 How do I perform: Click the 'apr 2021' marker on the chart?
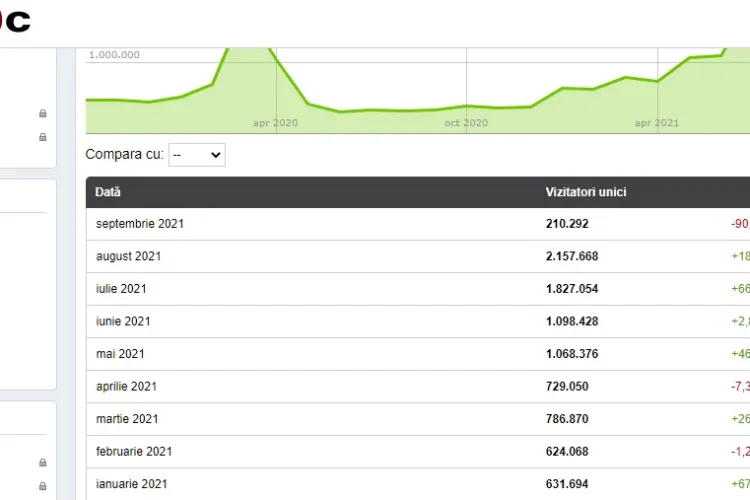657,123
